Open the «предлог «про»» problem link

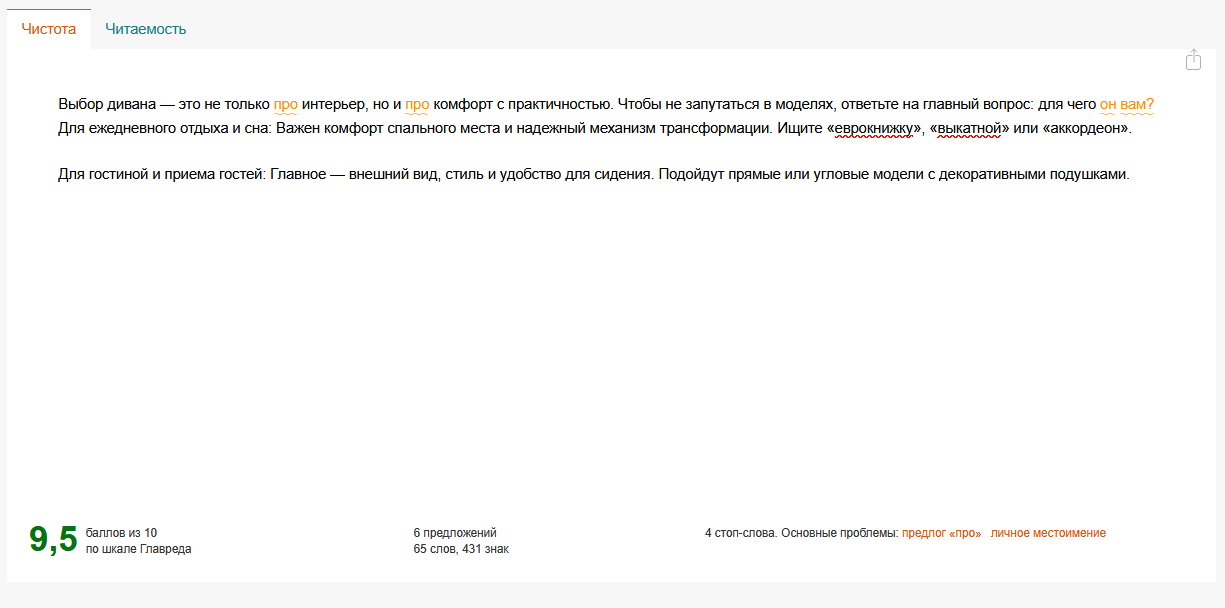point(941,533)
